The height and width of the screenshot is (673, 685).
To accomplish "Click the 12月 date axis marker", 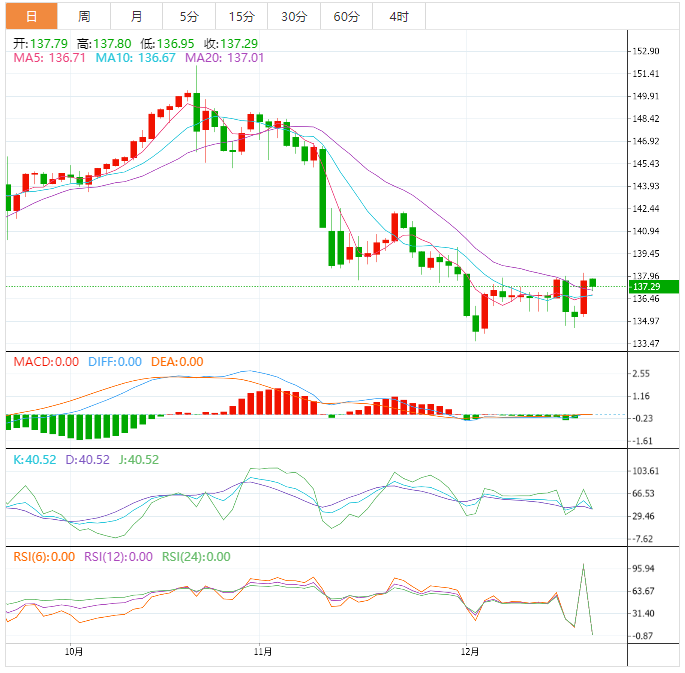I will pos(467,652).
